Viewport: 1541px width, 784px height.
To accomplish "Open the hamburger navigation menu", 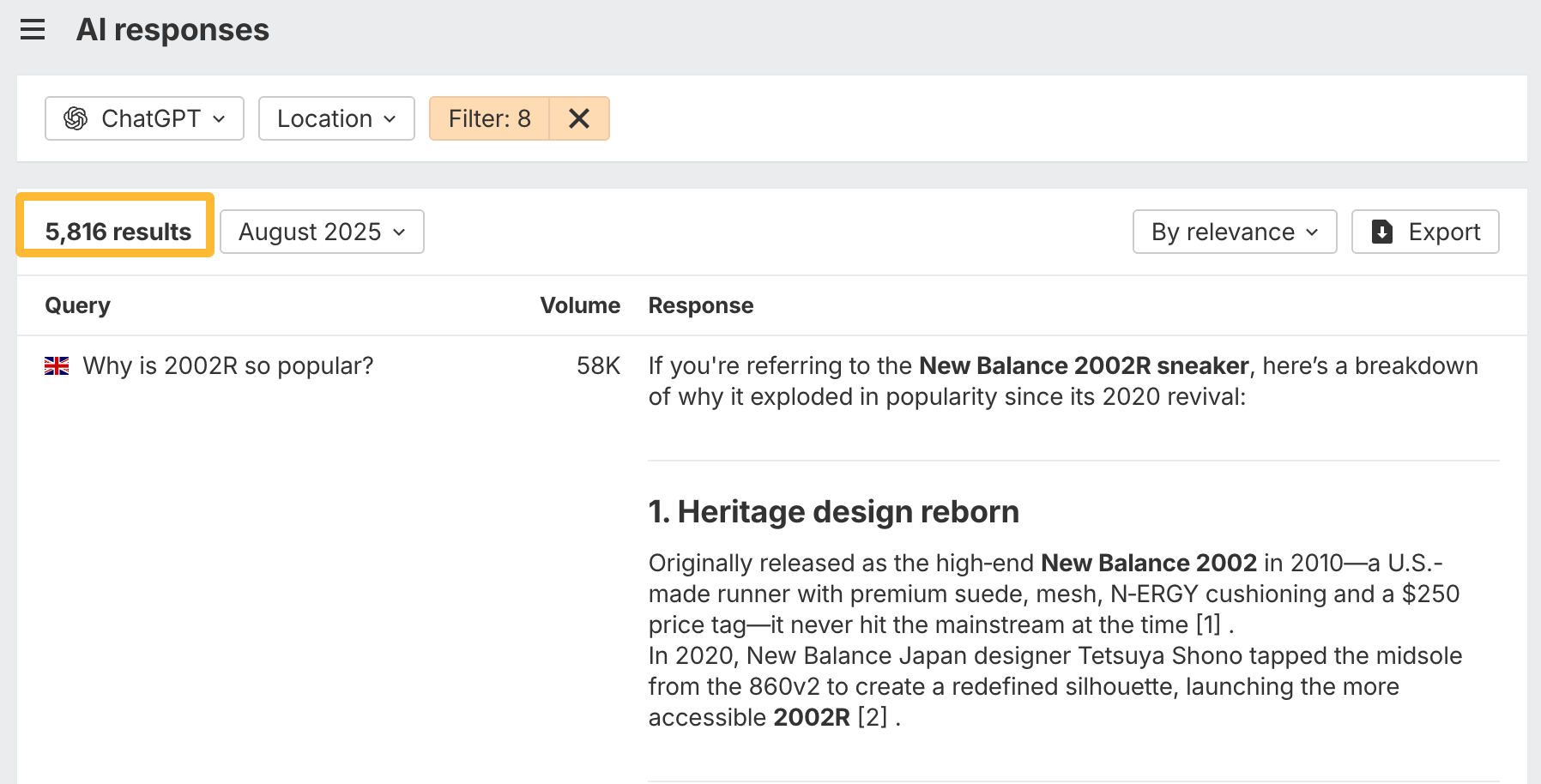I will coord(33,30).
